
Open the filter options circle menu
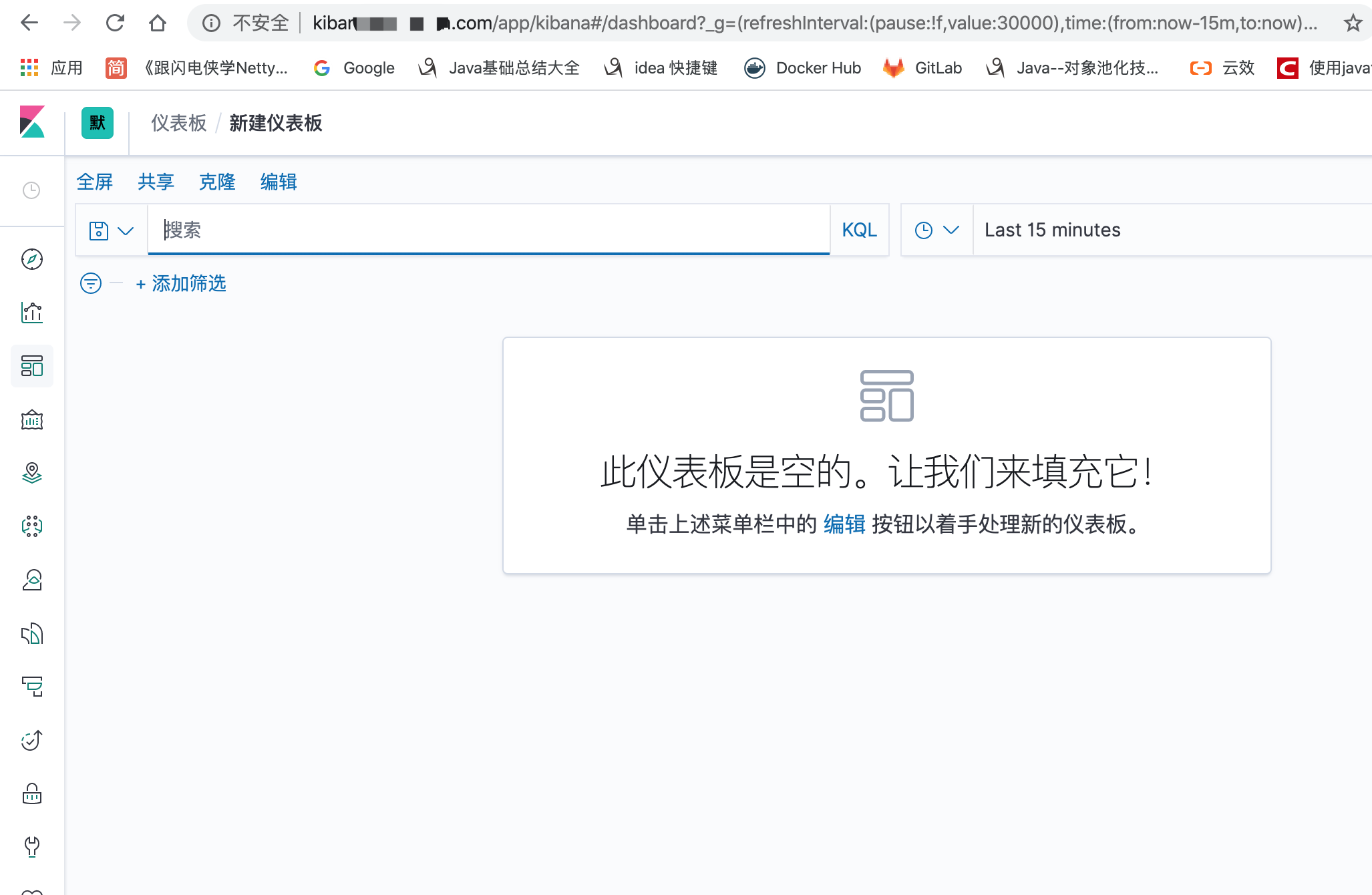91,283
